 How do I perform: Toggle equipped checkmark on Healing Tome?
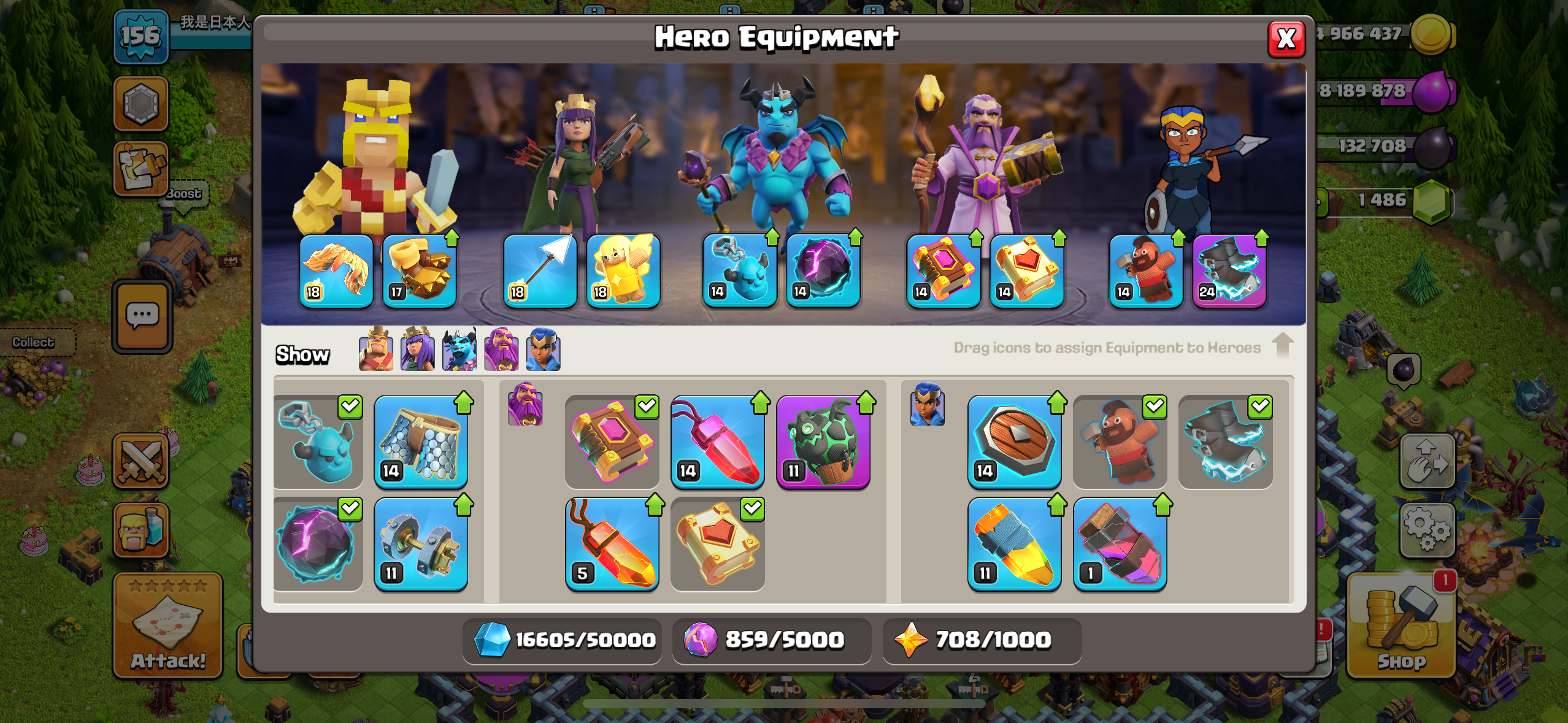coord(753,508)
